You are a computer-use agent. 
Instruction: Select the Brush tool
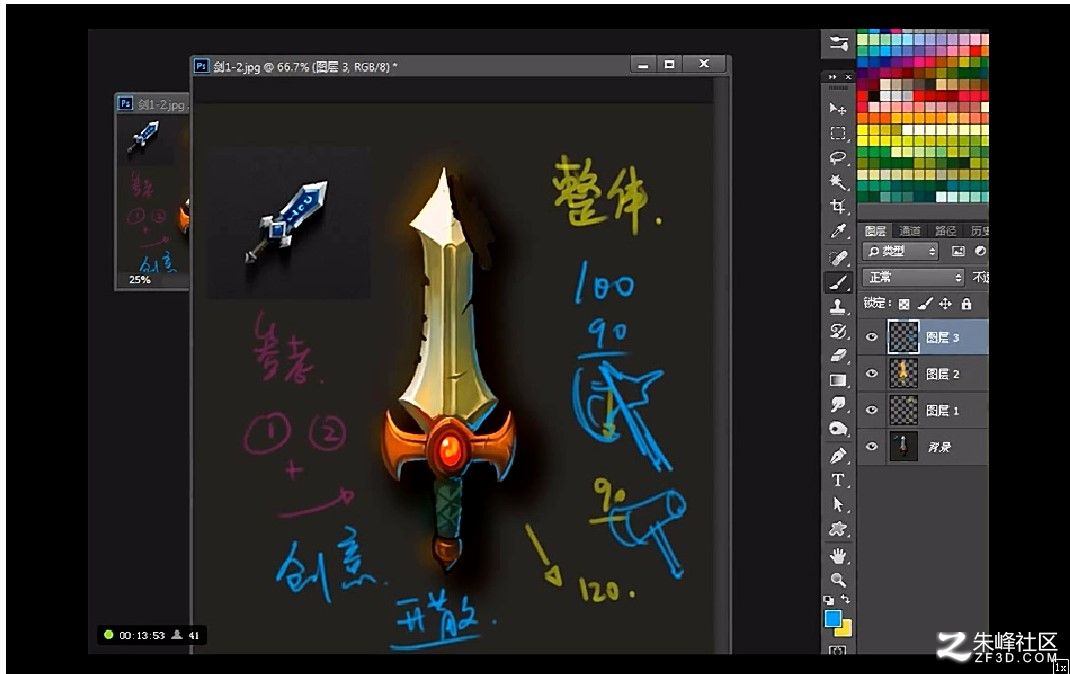click(837, 282)
